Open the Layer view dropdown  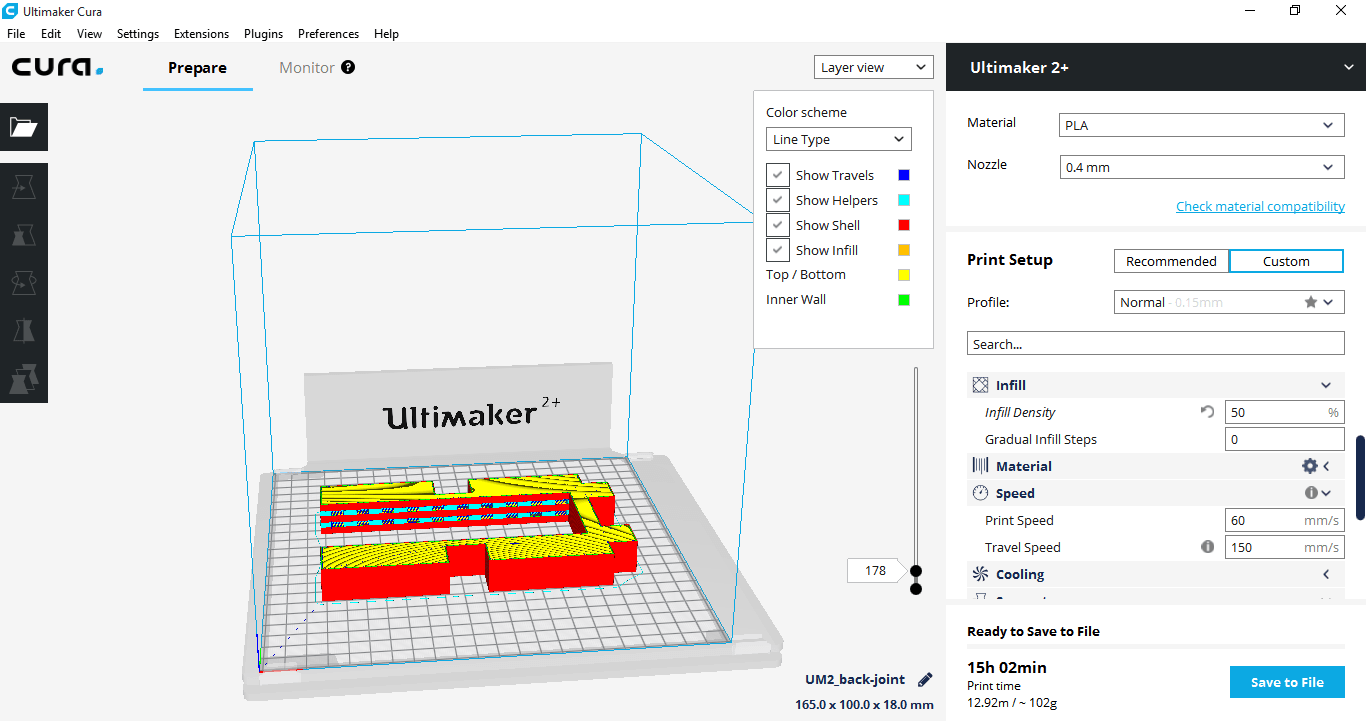click(x=874, y=67)
